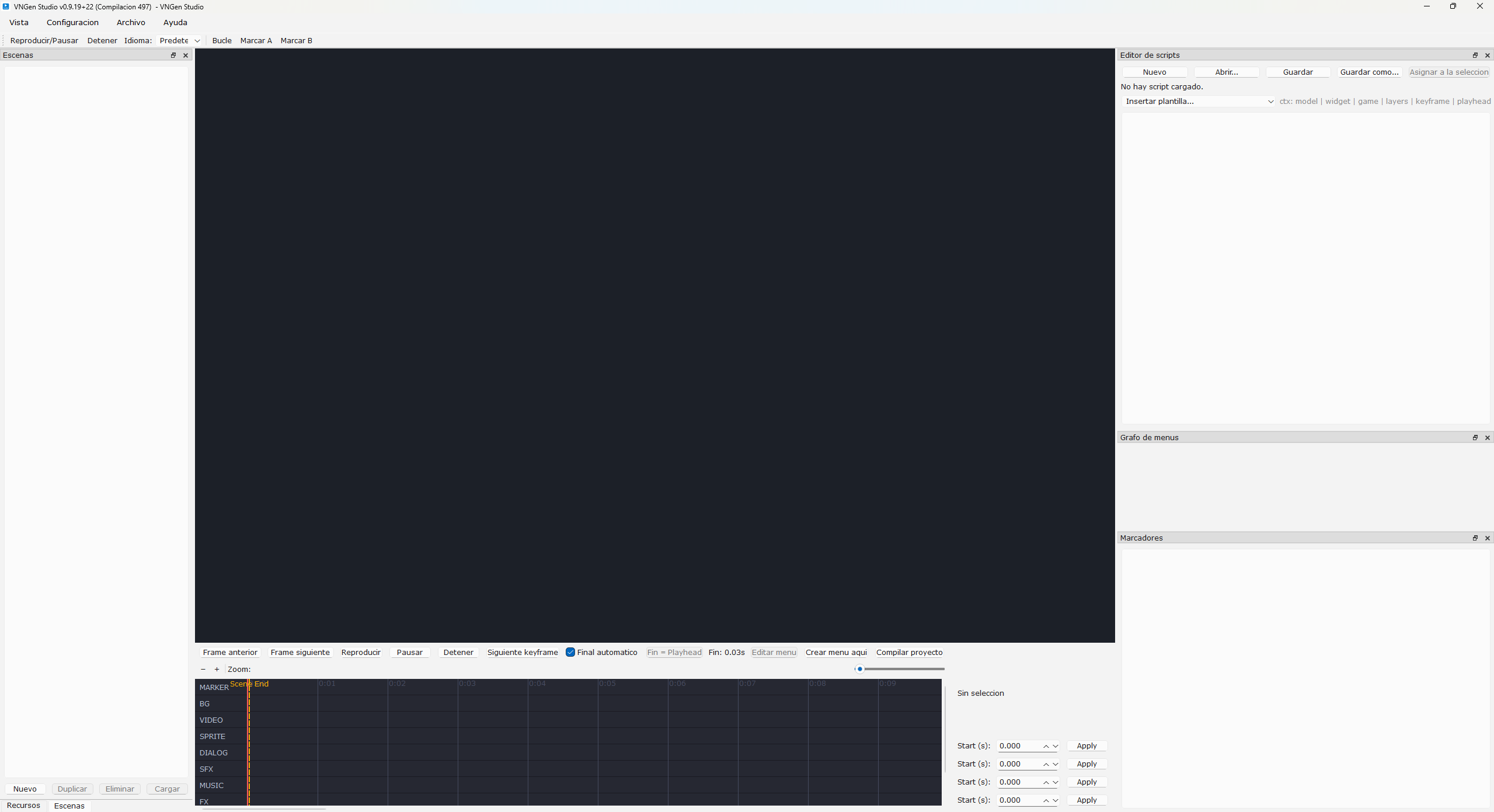Open the Idioma language dropdown
Image resolution: width=1494 pixels, height=812 pixels.
[180, 41]
